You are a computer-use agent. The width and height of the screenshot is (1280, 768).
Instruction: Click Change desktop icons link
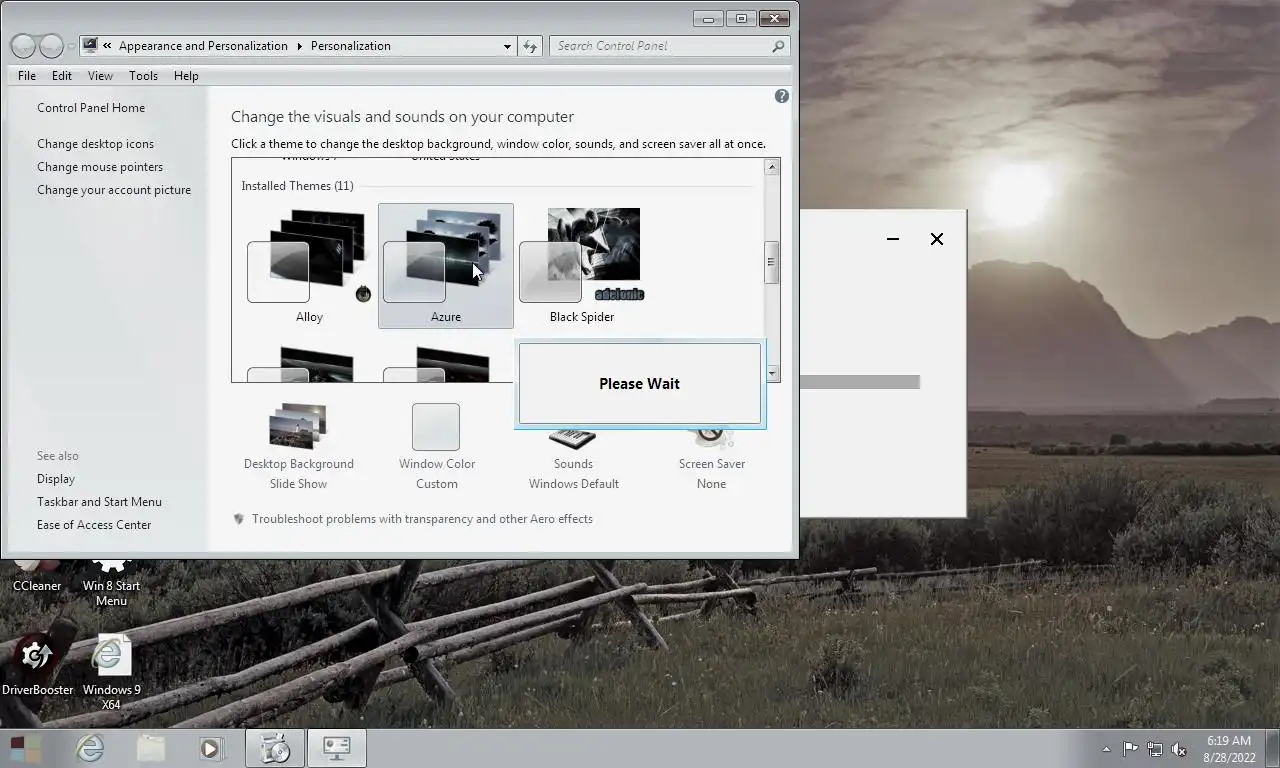[x=95, y=144]
